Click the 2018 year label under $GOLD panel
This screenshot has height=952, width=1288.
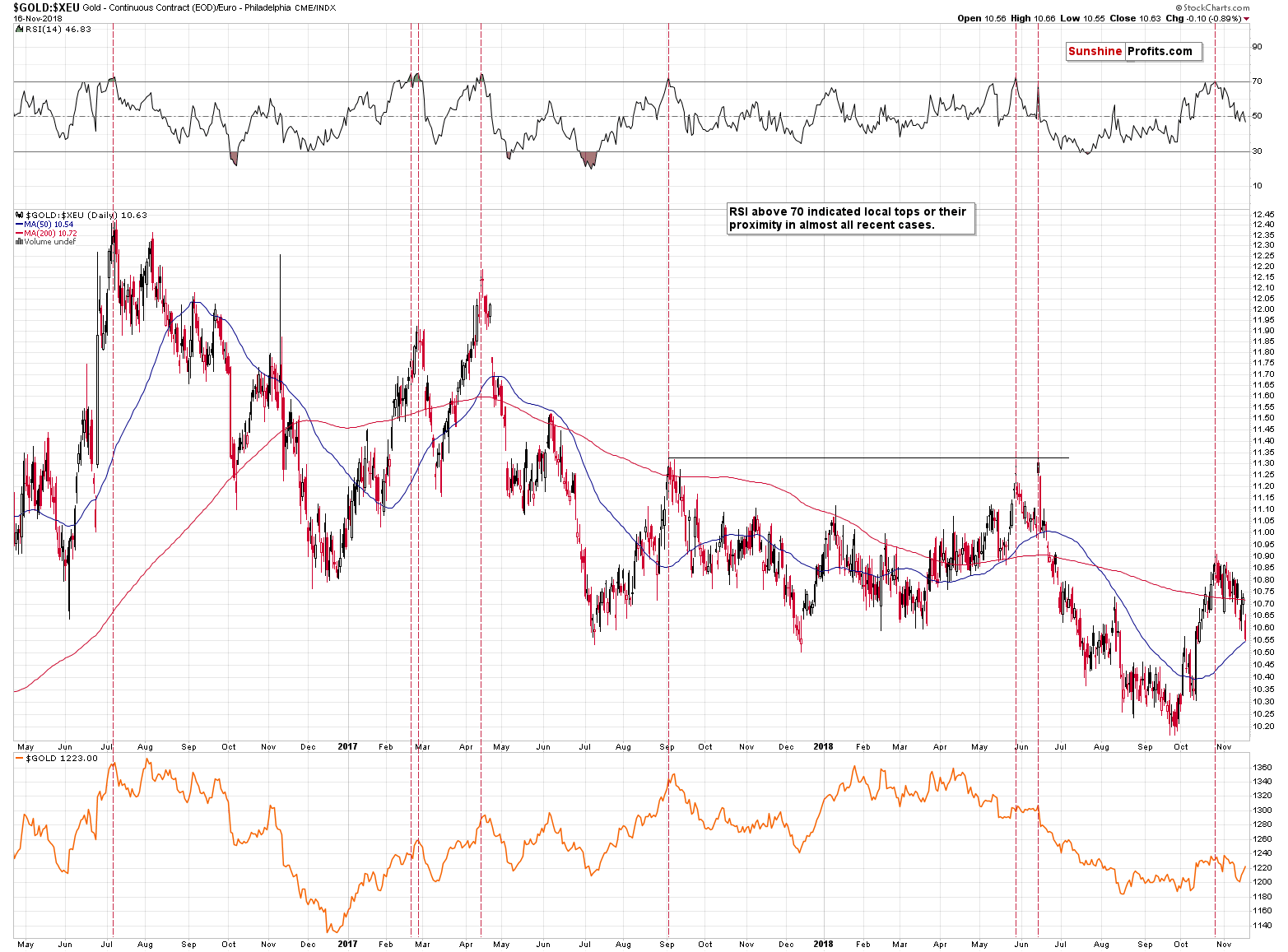click(x=823, y=944)
